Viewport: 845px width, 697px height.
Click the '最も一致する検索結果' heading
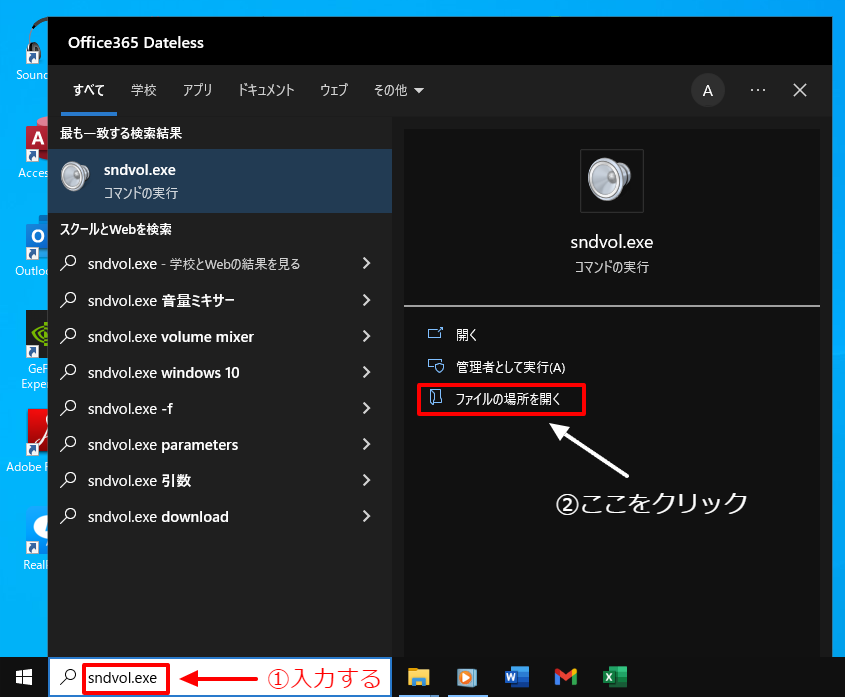[121, 133]
